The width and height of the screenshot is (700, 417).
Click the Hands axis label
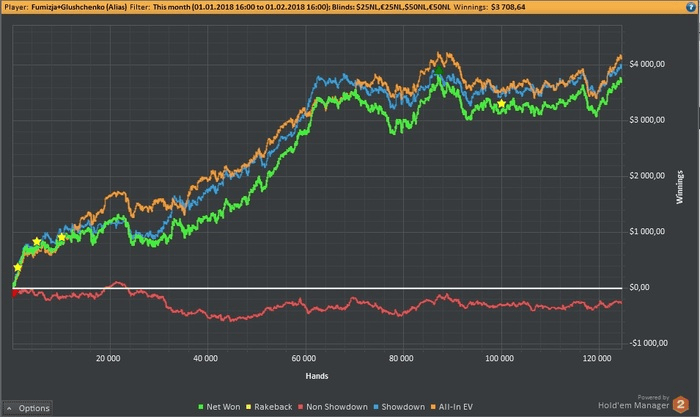317,376
